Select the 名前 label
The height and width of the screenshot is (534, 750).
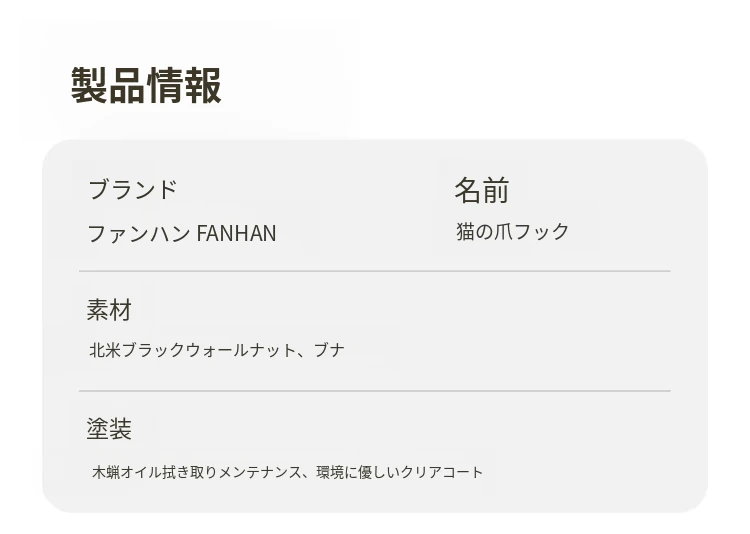pyautogui.click(x=481, y=190)
